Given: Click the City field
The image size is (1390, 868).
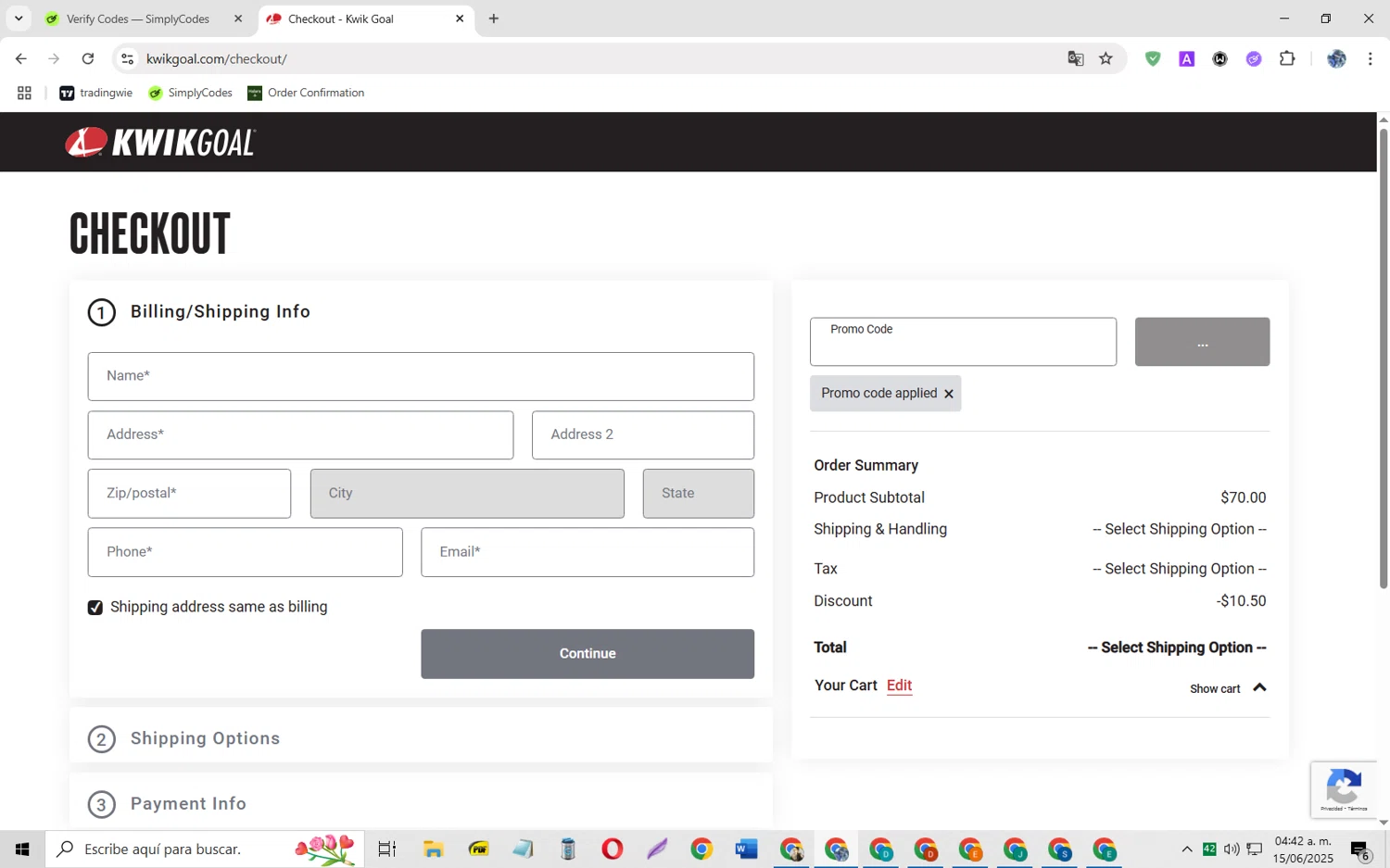Looking at the screenshot, I should [467, 493].
